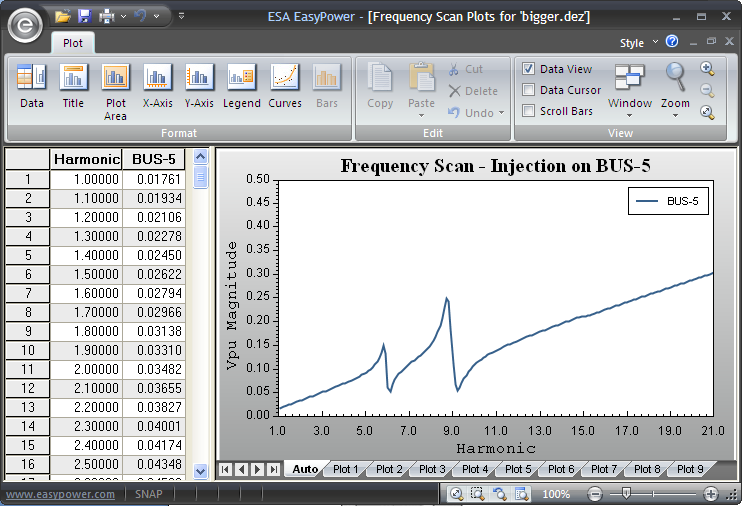The image size is (742, 506).
Task: Click the Copy icon in Edit group
Action: 380,86
